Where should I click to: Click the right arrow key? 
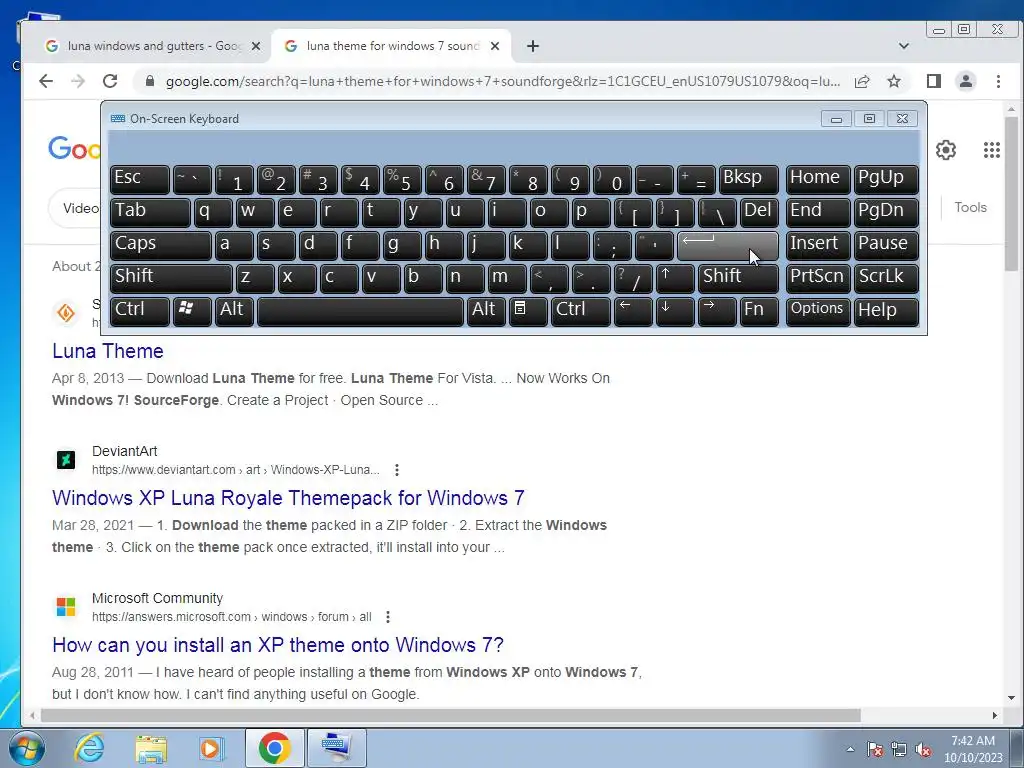[x=717, y=311]
